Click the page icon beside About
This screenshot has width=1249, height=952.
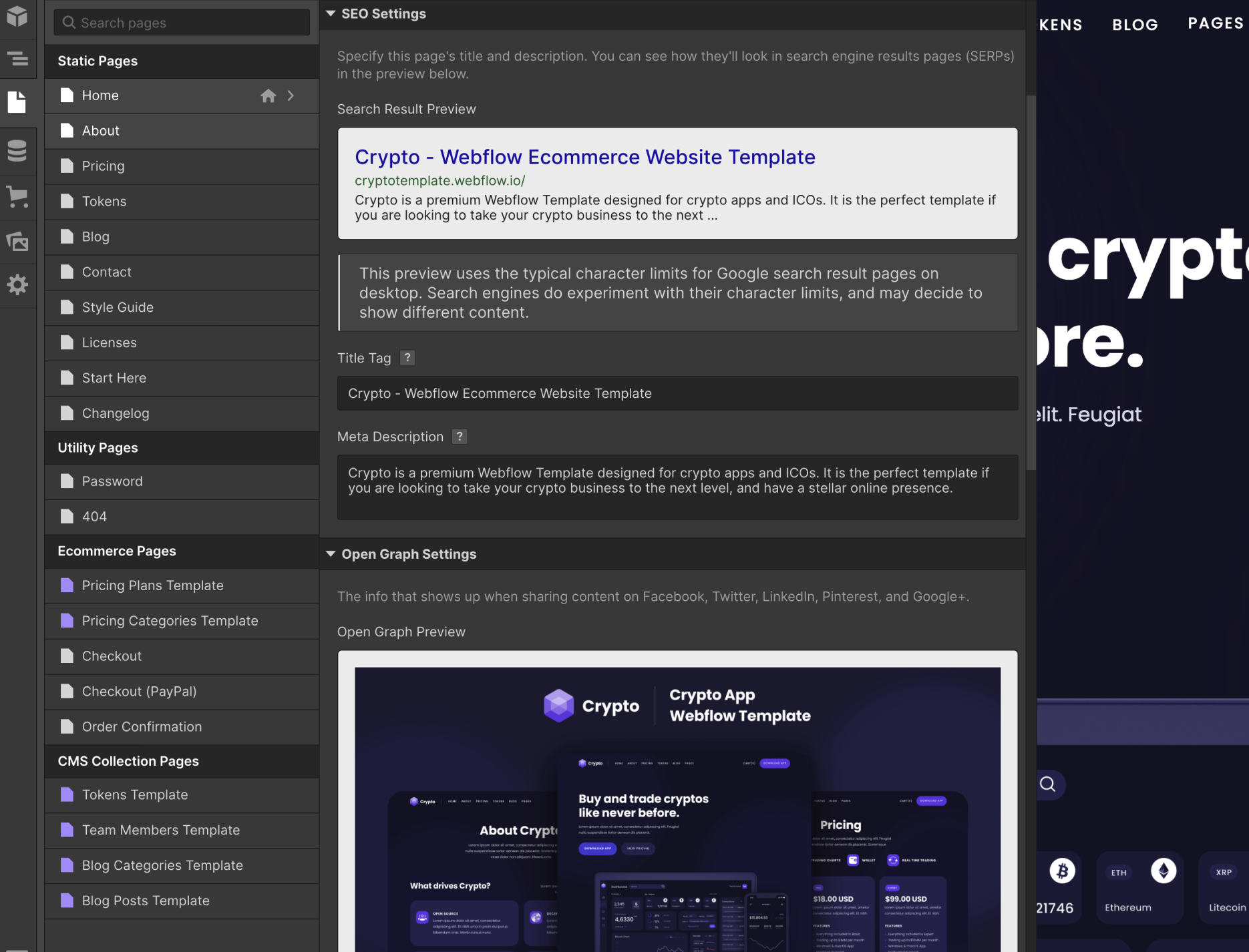pyautogui.click(x=67, y=131)
